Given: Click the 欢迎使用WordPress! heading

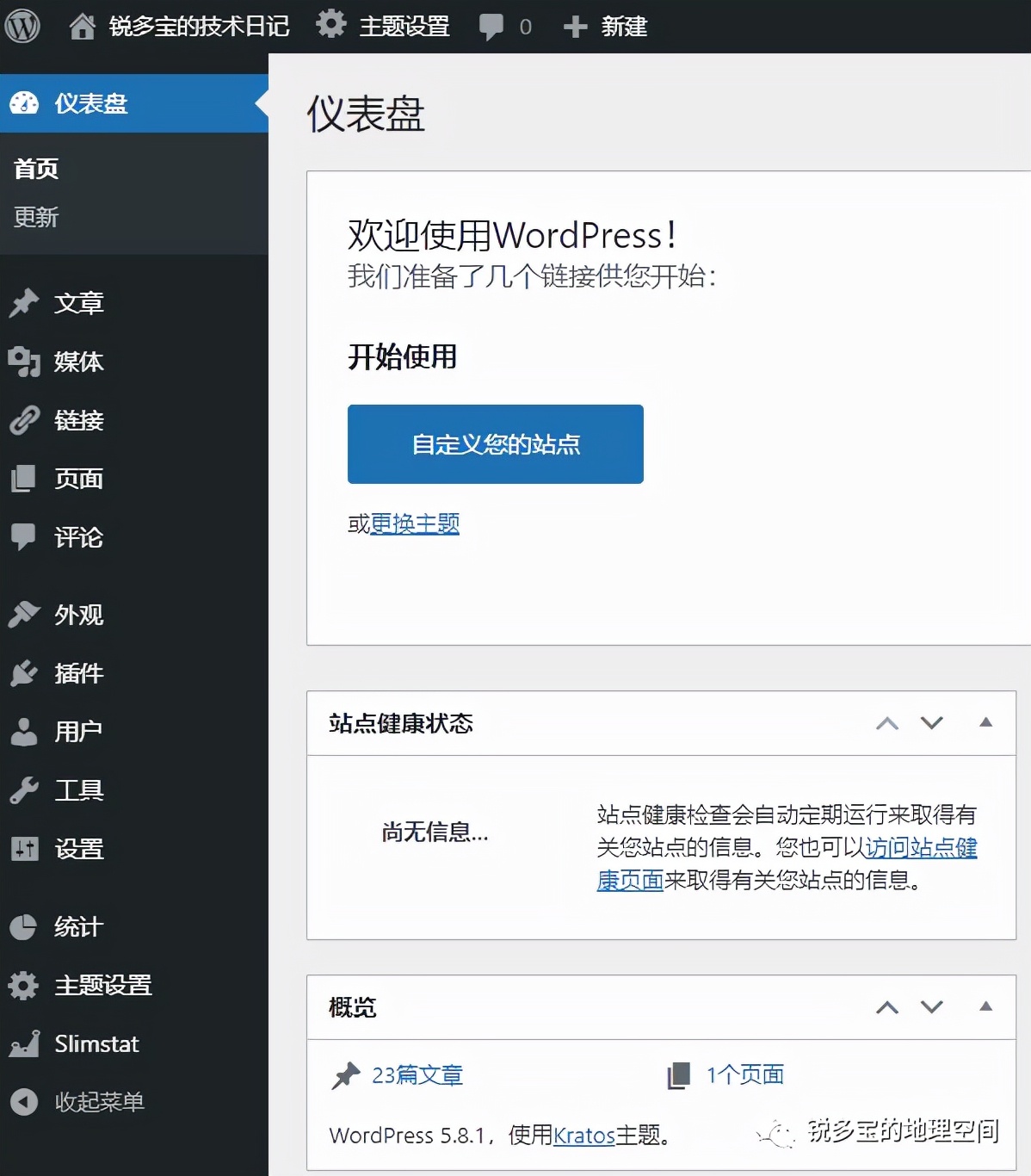Looking at the screenshot, I should click(513, 235).
